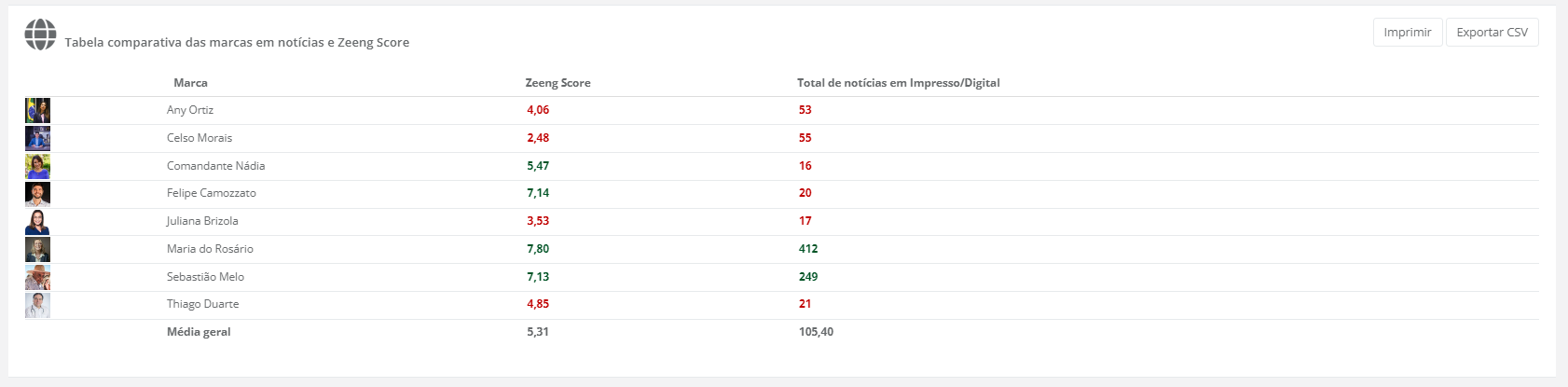Click Juliana Brizola's avatar thumbnail
The height and width of the screenshot is (387, 1568).
(37, 222)
